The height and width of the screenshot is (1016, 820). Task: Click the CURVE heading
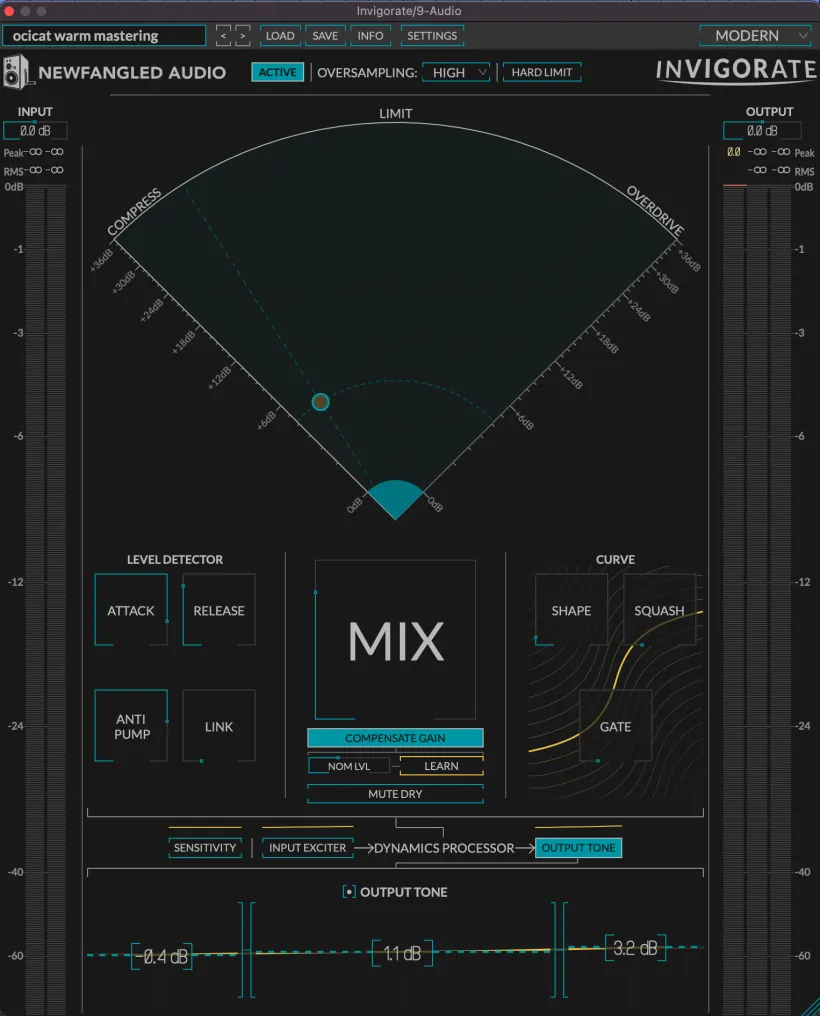(615, 559)
